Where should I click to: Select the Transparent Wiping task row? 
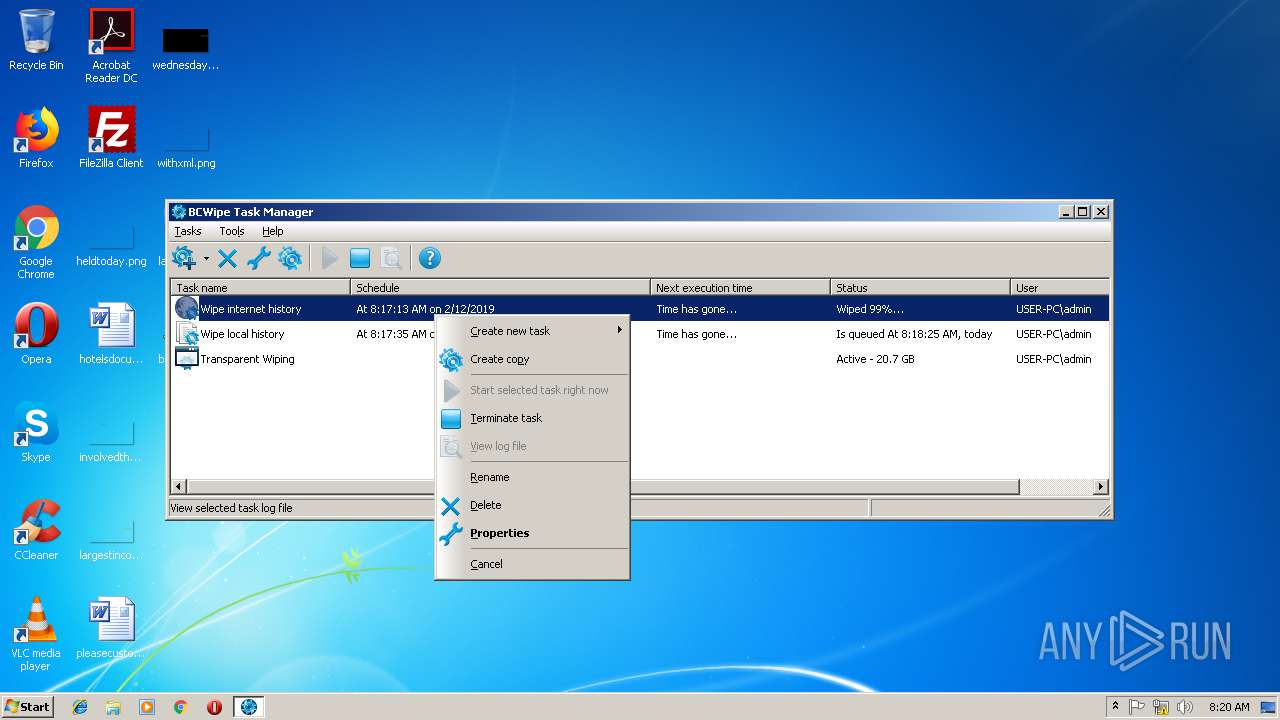pyautogui.click(x=640, y=359)
